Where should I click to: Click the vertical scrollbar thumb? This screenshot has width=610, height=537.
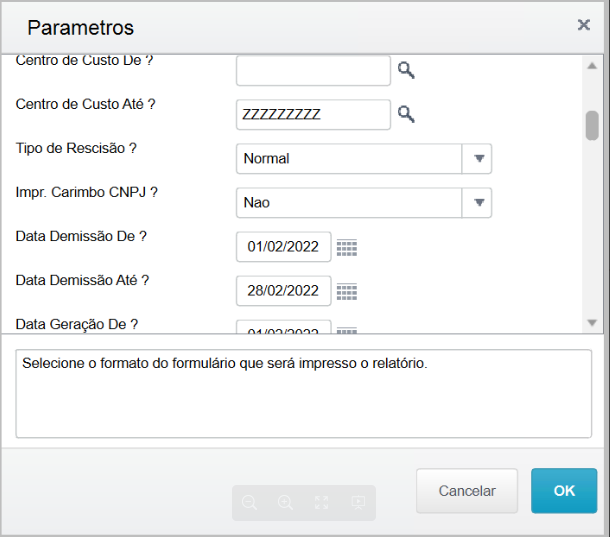click(592, 125)
